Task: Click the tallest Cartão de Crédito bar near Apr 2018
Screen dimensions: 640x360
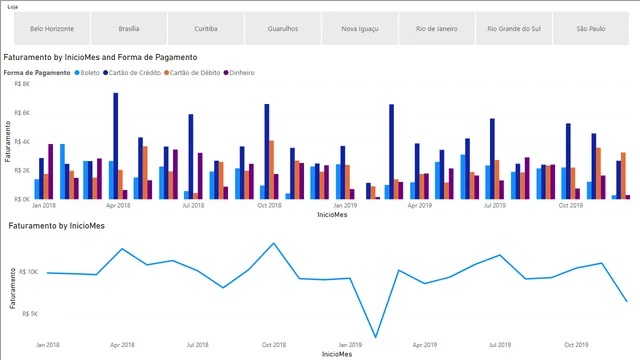Action: tap(116, 146)
